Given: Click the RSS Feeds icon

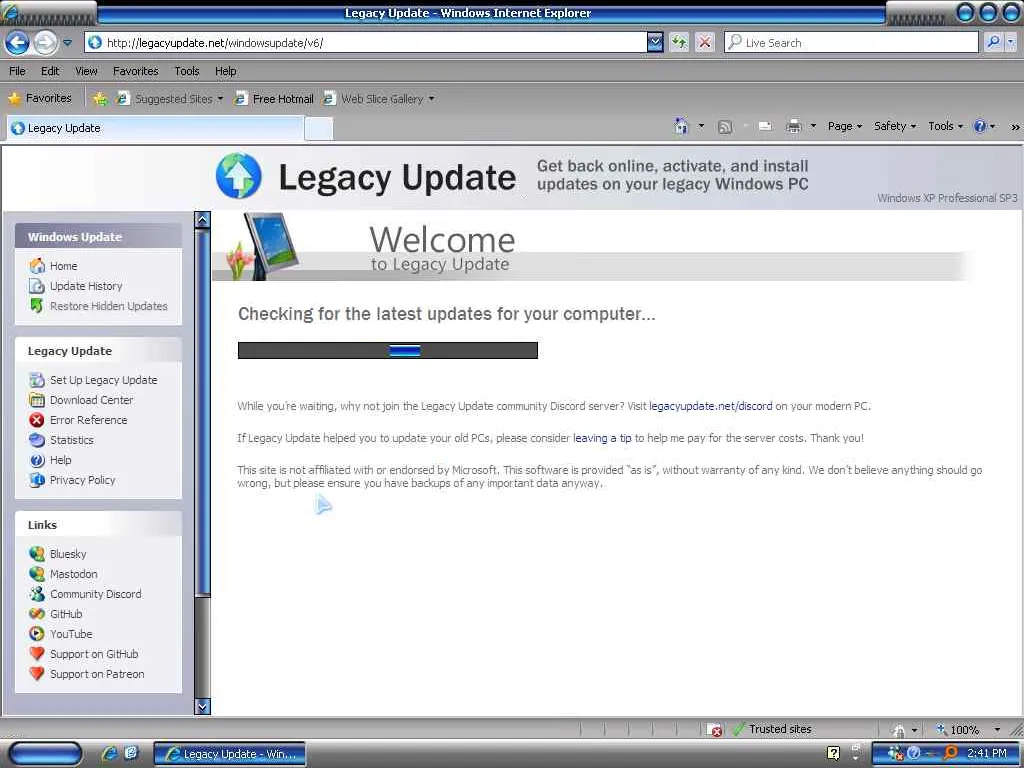Looking at the screenshot, I should tap(725, 127).
